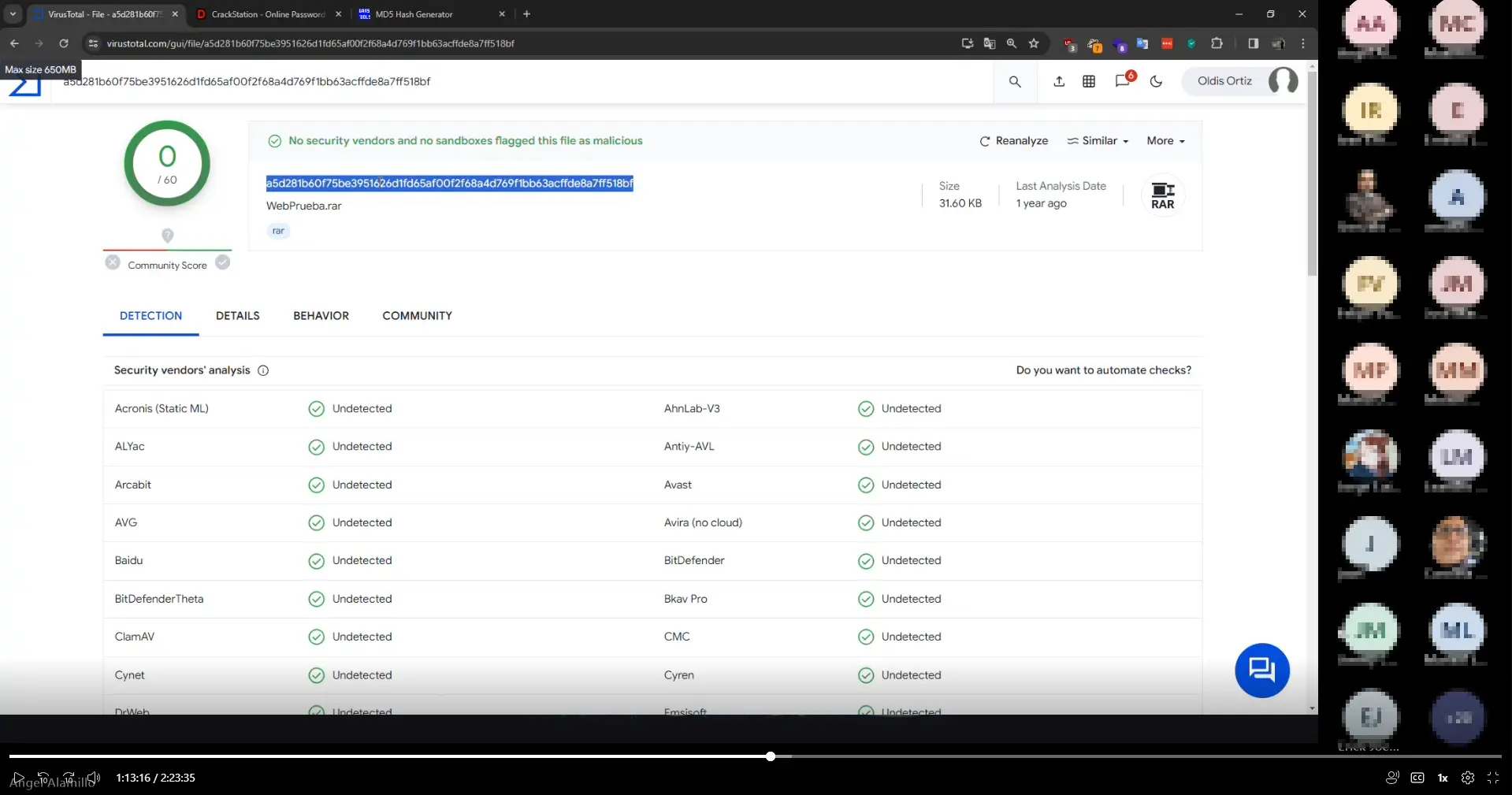The image size is (1512, 795).
Task: Toggle dark mode with the moon icon
Action: 1155,81
